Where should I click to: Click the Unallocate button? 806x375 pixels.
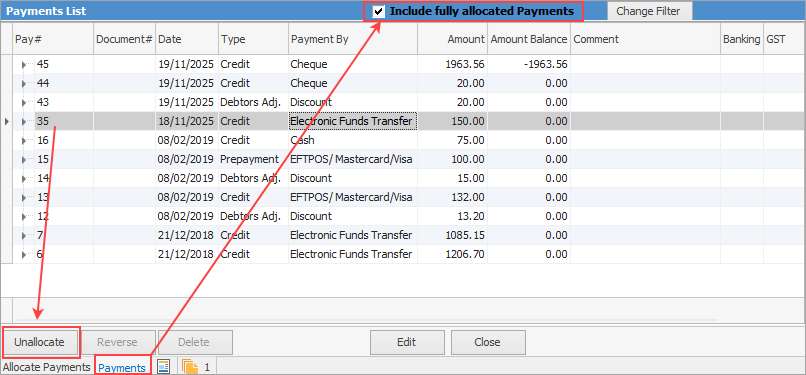[x=39, y=342]
